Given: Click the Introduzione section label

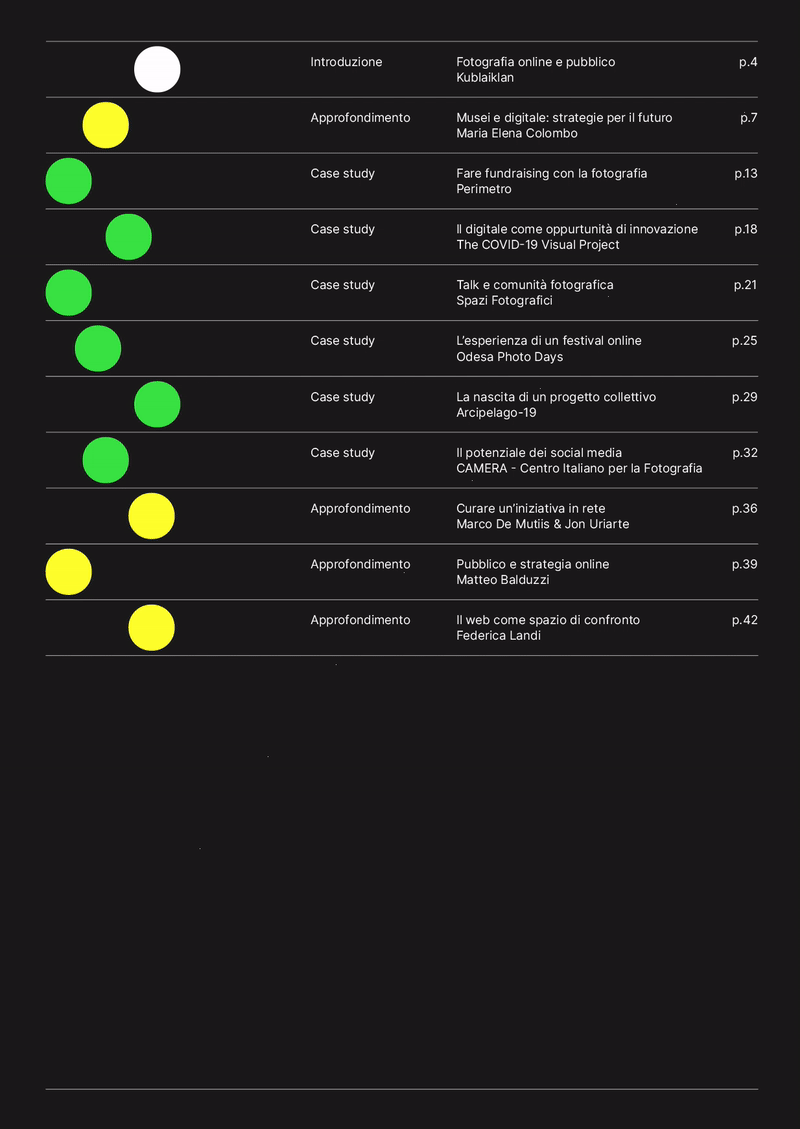Looking at the screenshot, I should (346, 62).
